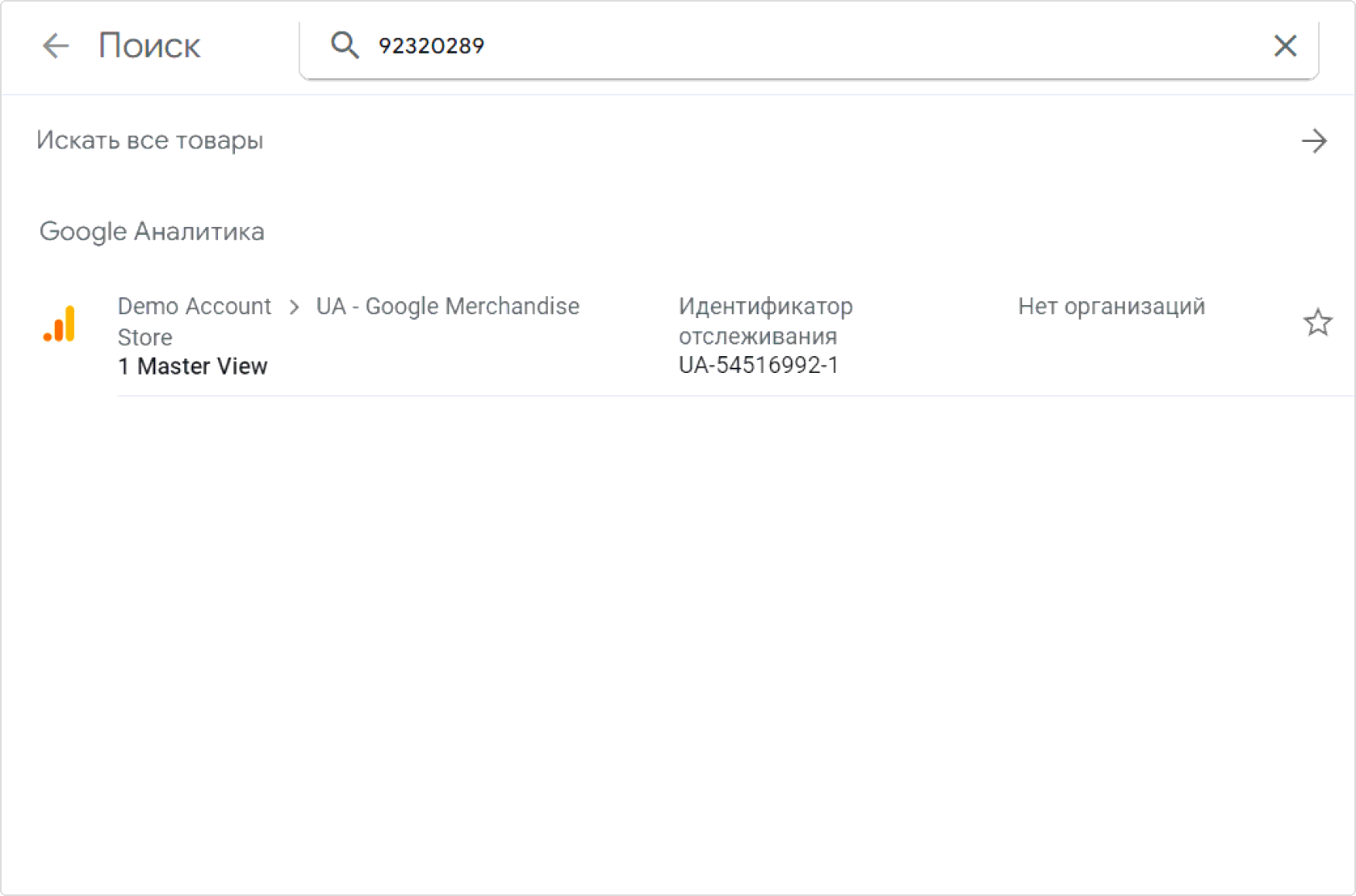Select Demo Account in the result breadcrumb
This screenshot has height=896, width=1356.
pos(194,307)
